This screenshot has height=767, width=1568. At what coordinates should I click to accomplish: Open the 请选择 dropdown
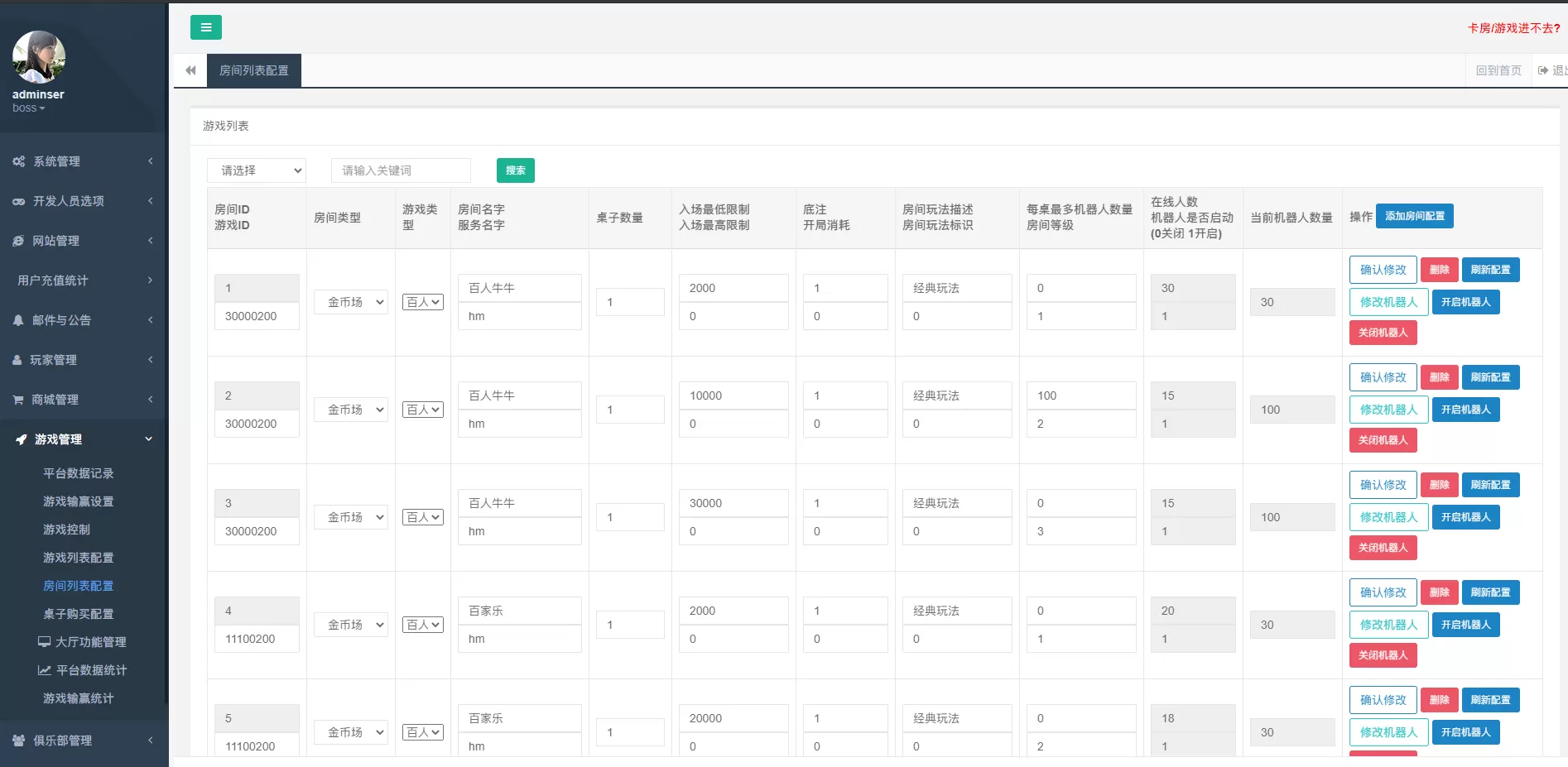pyautogui.click(x=257, y=170)
